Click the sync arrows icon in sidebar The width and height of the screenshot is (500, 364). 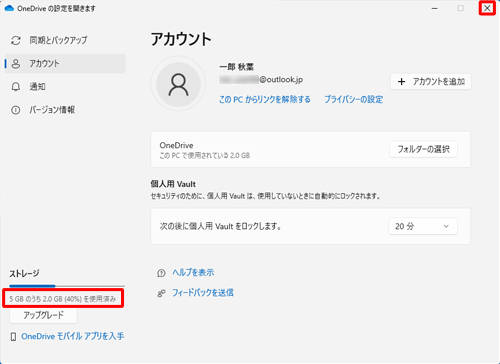tap(16, 41)
